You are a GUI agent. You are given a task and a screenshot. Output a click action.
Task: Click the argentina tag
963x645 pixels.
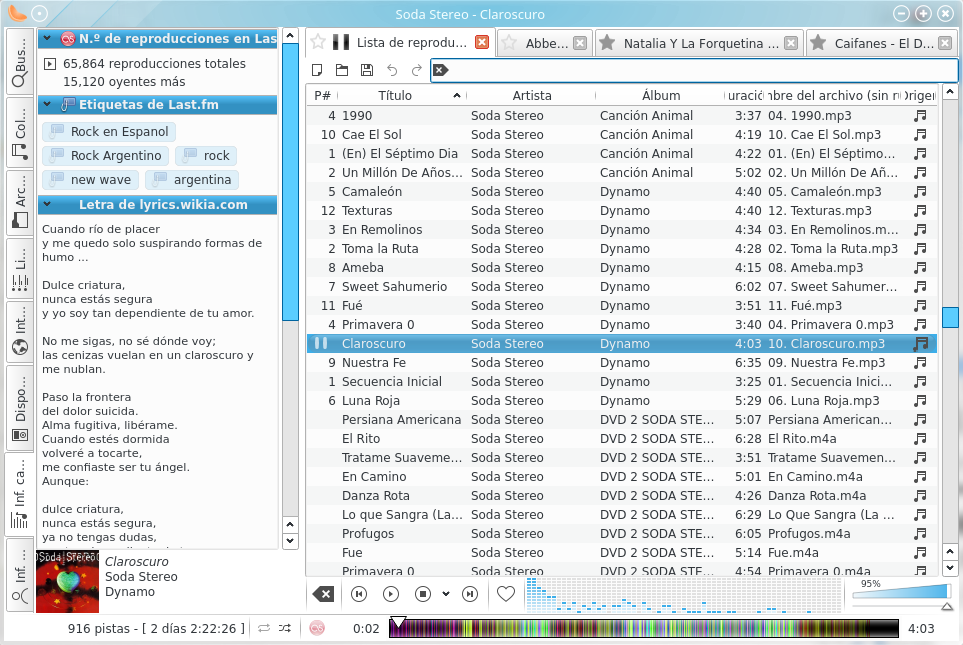click(x=192, y=179)
